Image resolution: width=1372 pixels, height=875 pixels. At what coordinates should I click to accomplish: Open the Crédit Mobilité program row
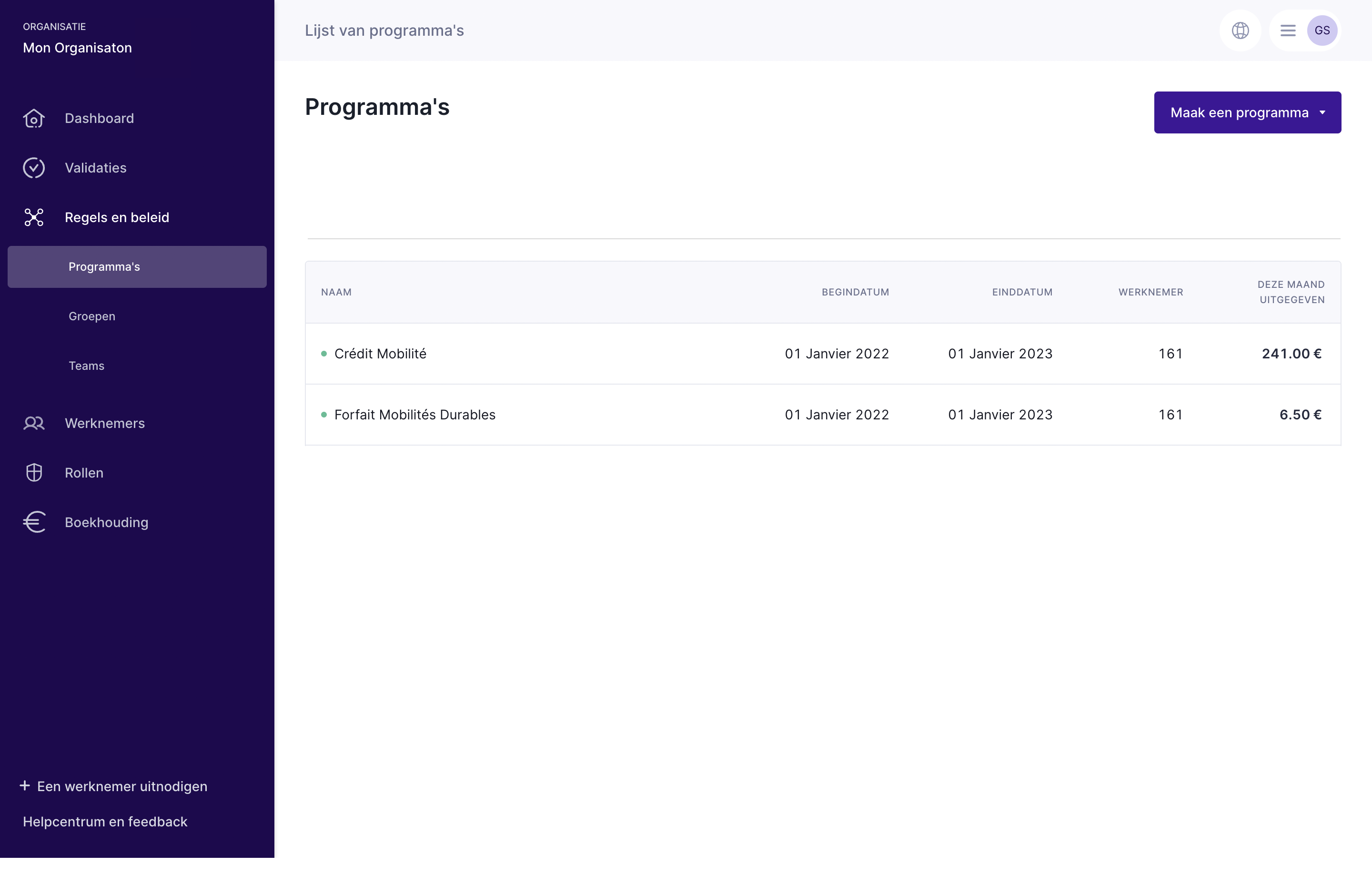click(380, 354)
